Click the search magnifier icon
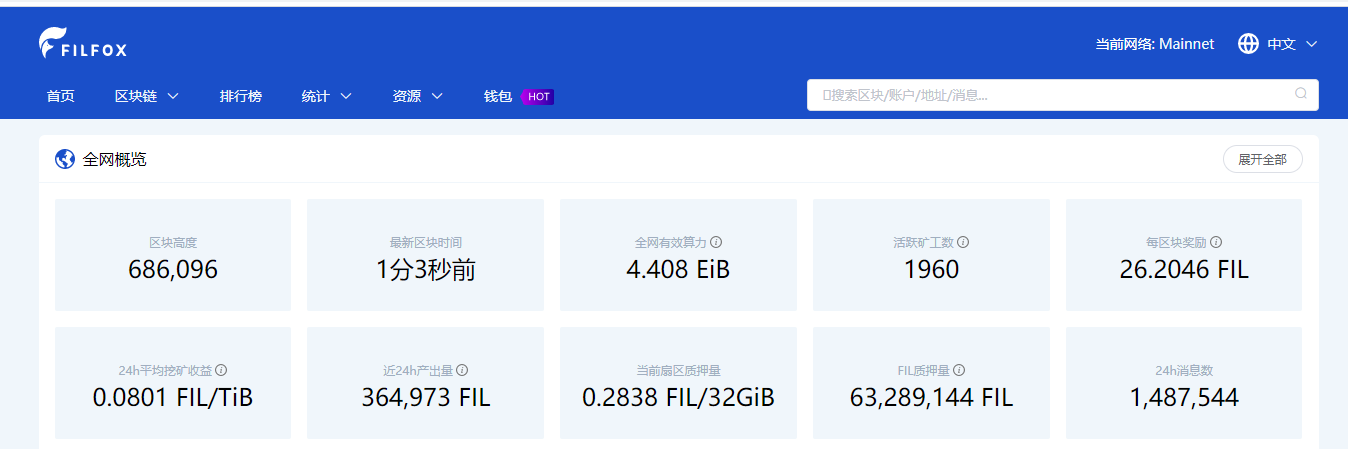Viewport: 1348px width, 449px height. 1300,94
